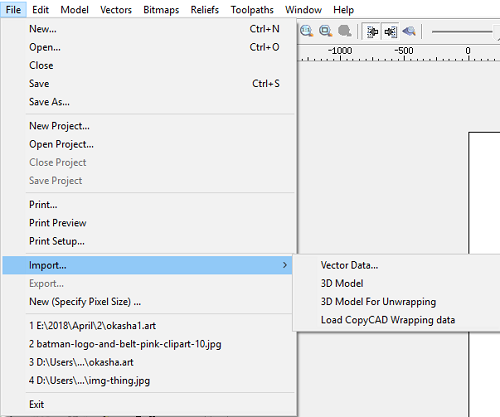Open the File menu
500x417 pixels.
click(13, 10)
